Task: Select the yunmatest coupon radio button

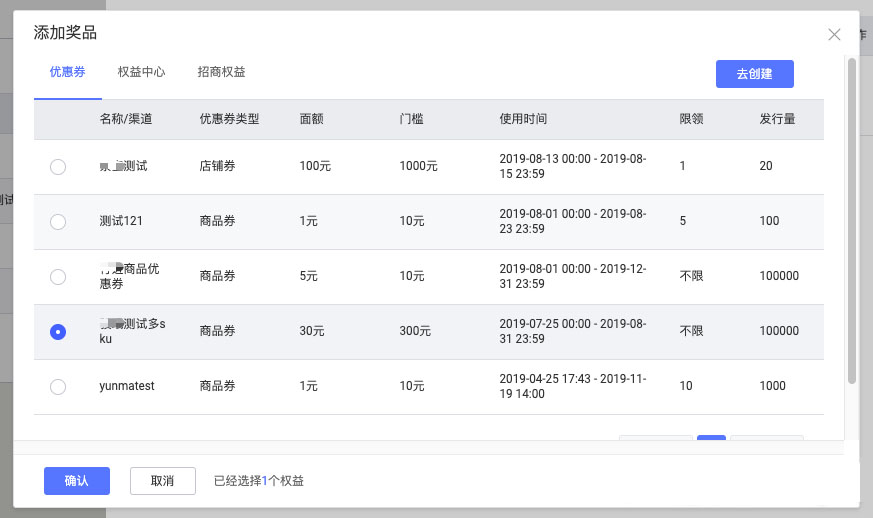Action: 58,387
